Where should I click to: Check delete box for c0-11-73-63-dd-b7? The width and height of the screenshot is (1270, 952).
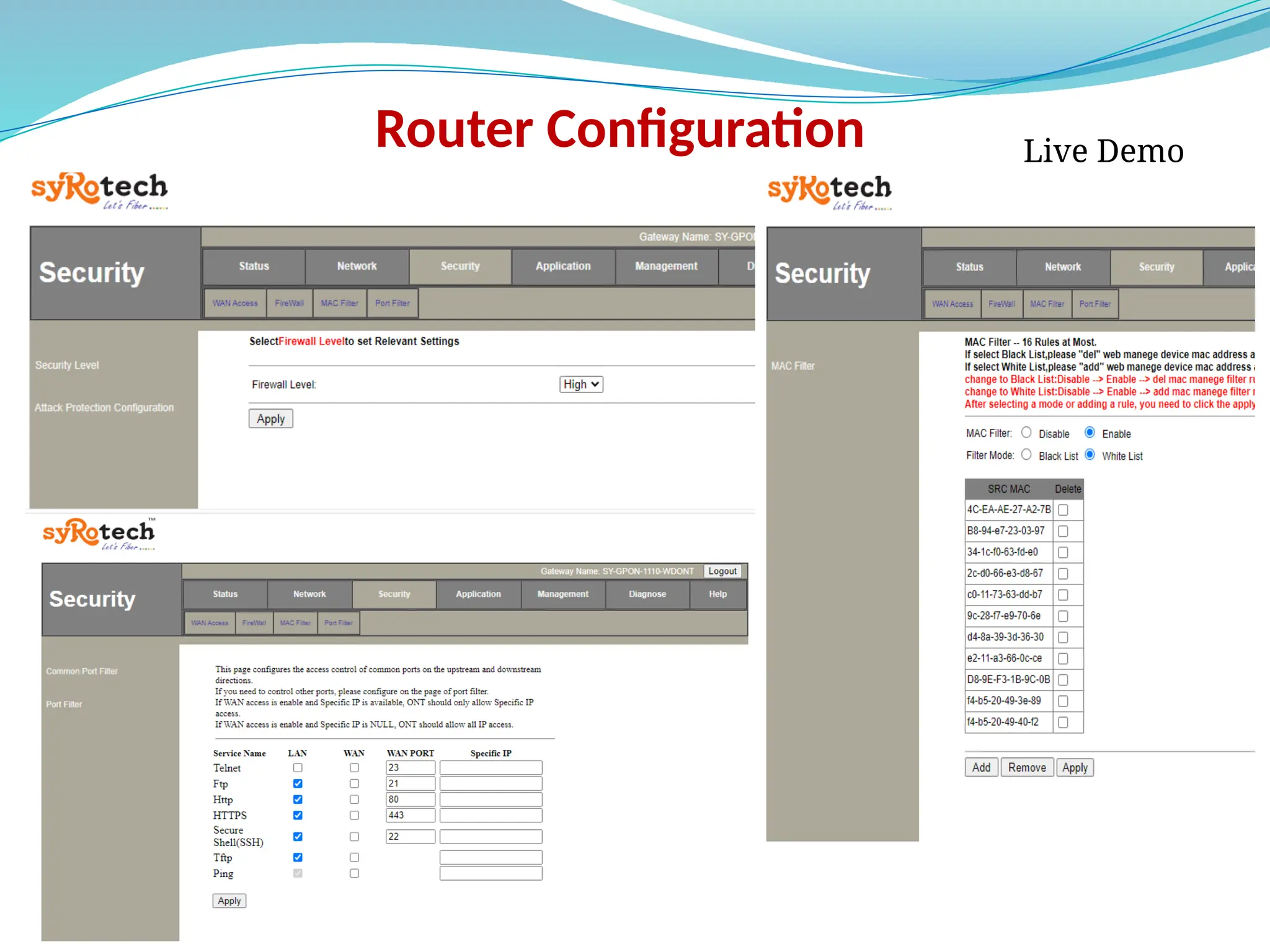click(x=1063, y=595)
